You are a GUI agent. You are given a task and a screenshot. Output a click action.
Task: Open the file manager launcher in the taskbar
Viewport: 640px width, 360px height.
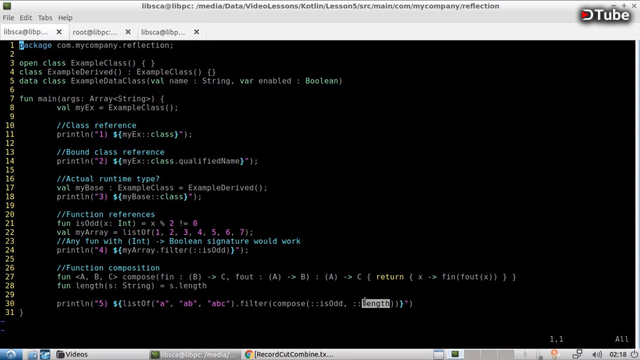click(33, 354)
